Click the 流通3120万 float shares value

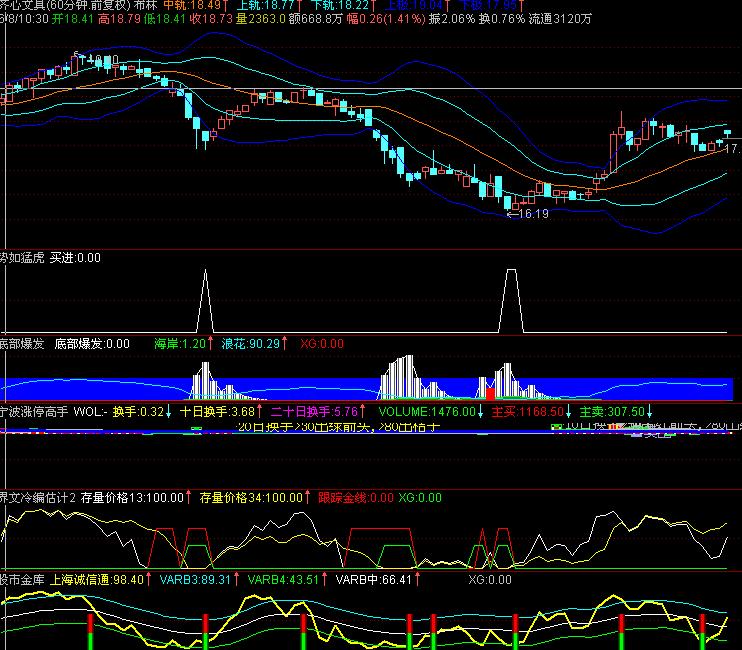click(x=560, y=19)
